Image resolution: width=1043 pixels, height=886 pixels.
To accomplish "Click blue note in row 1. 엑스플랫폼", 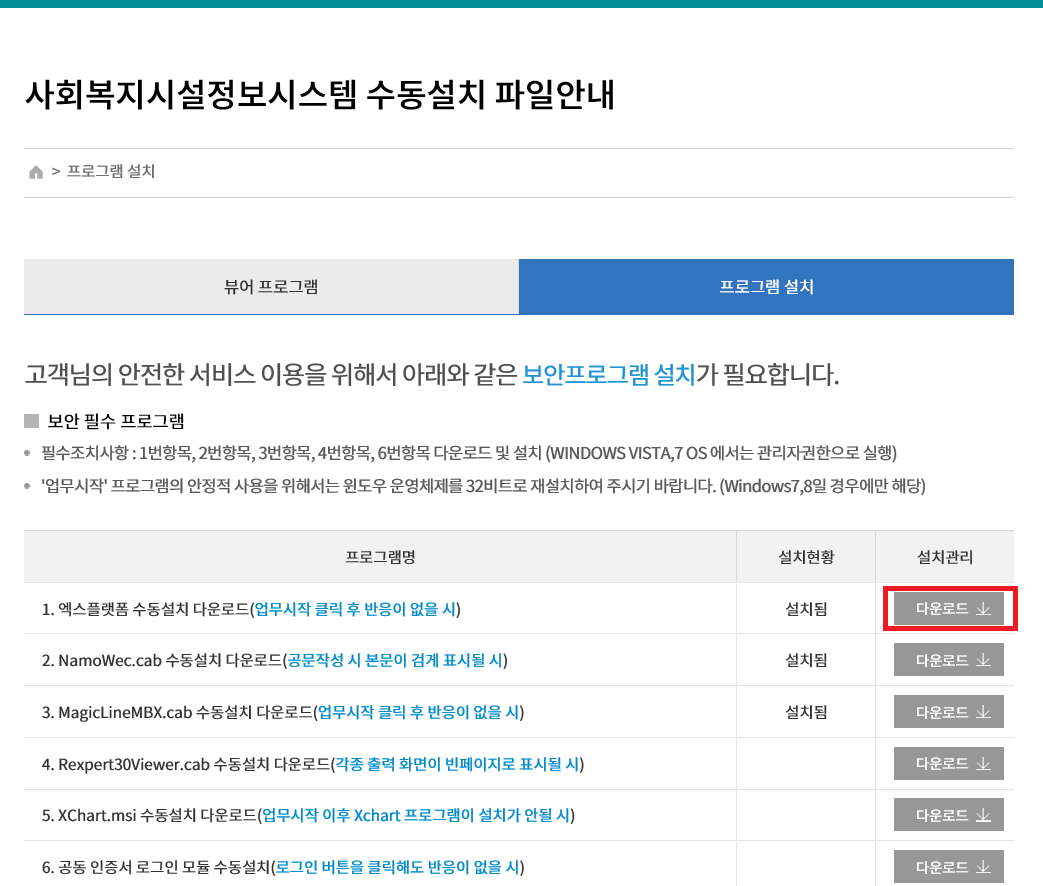I will 355,609.
